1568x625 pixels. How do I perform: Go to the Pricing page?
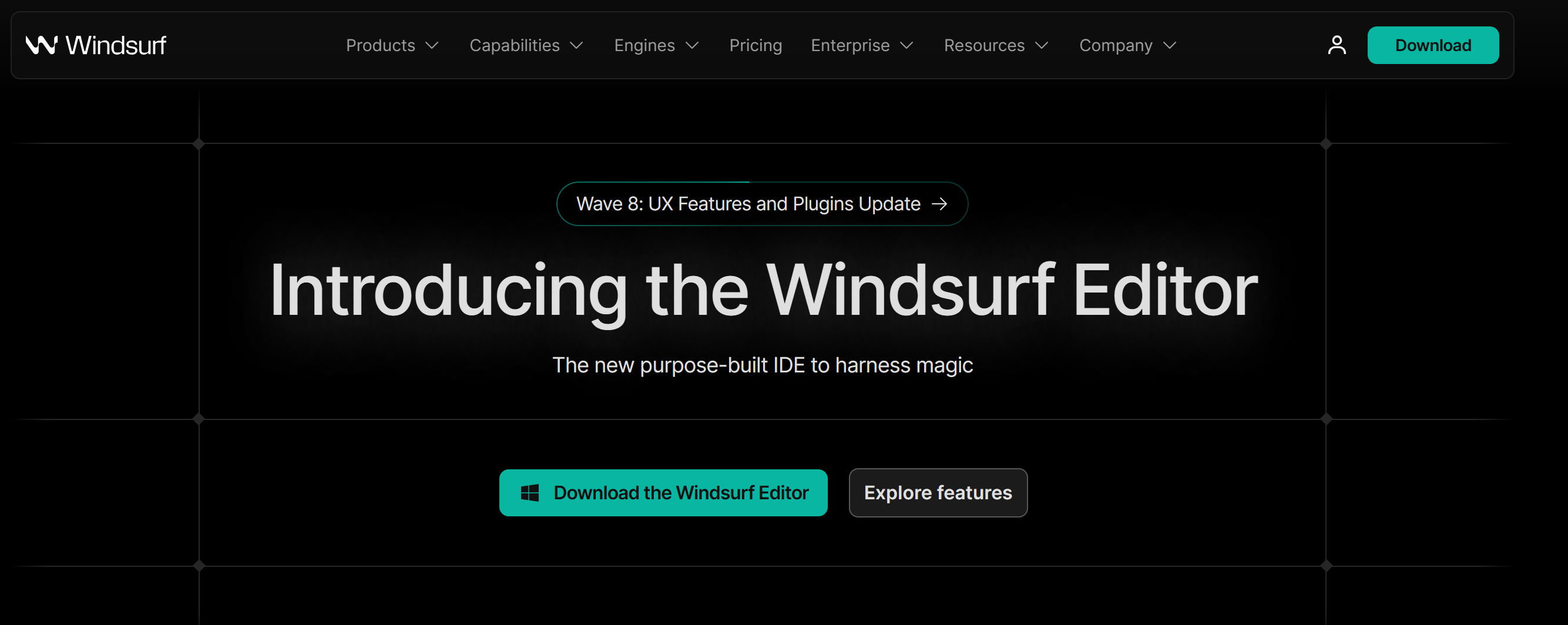click(756, 46)
